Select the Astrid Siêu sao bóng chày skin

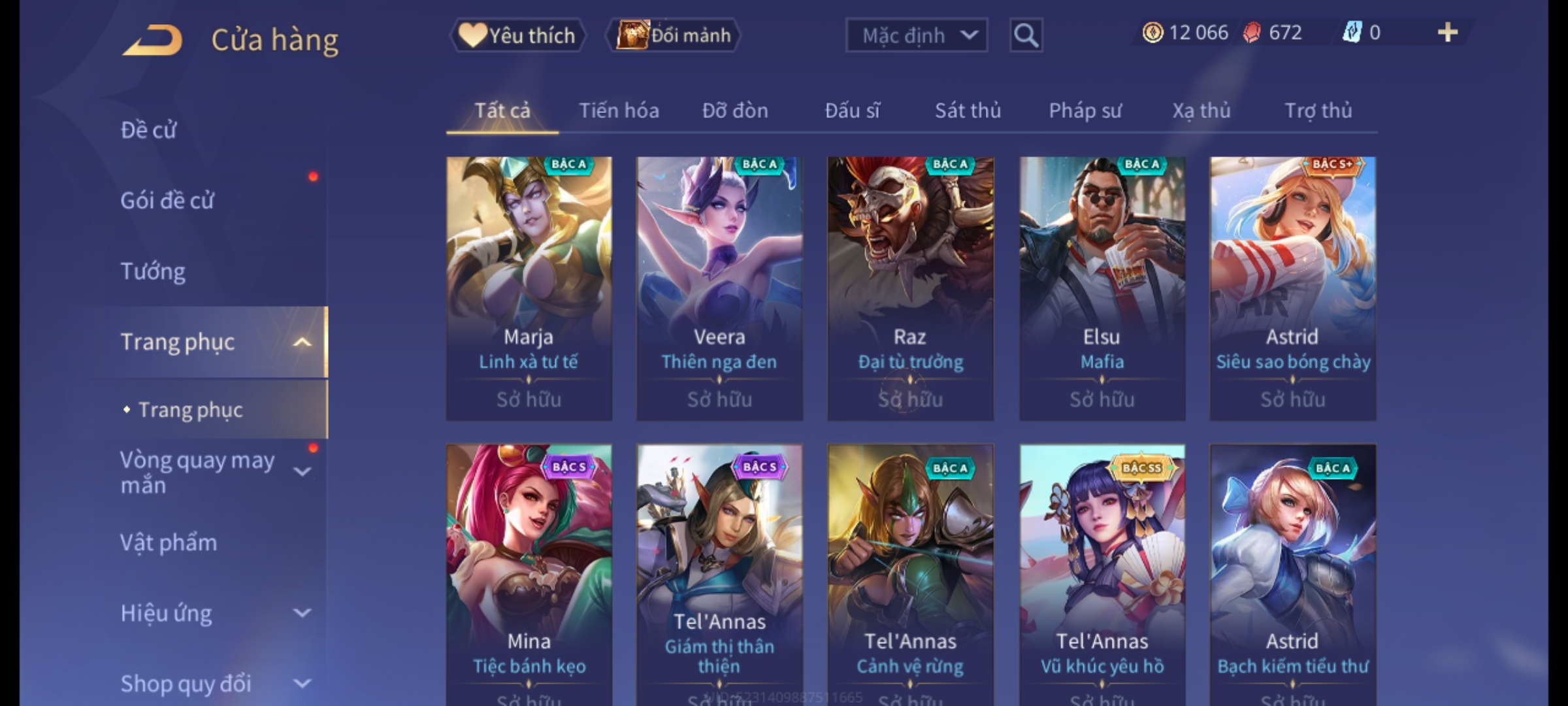(1293, 288)
